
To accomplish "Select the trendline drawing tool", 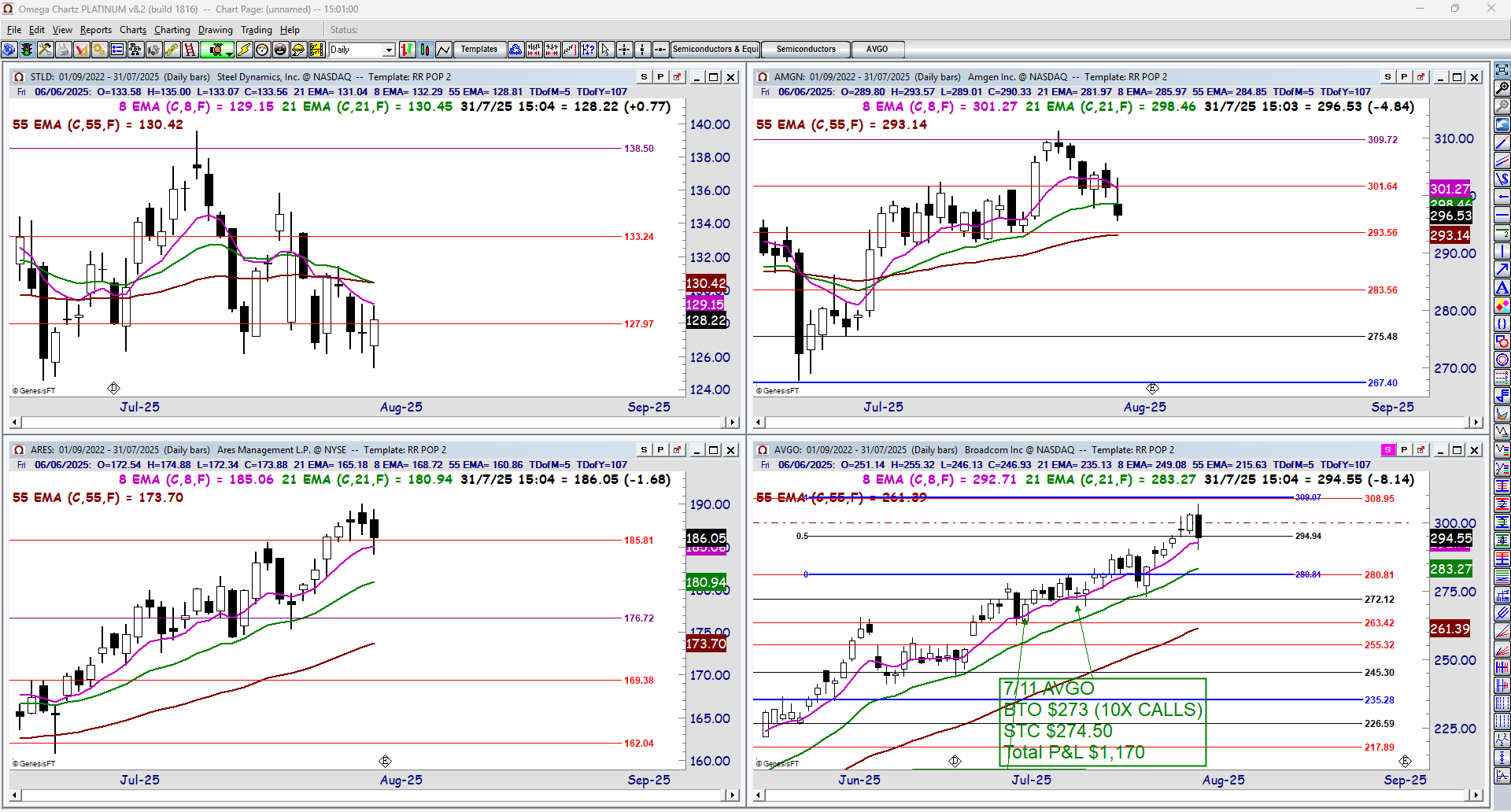I will click(x=1502, y=142).
